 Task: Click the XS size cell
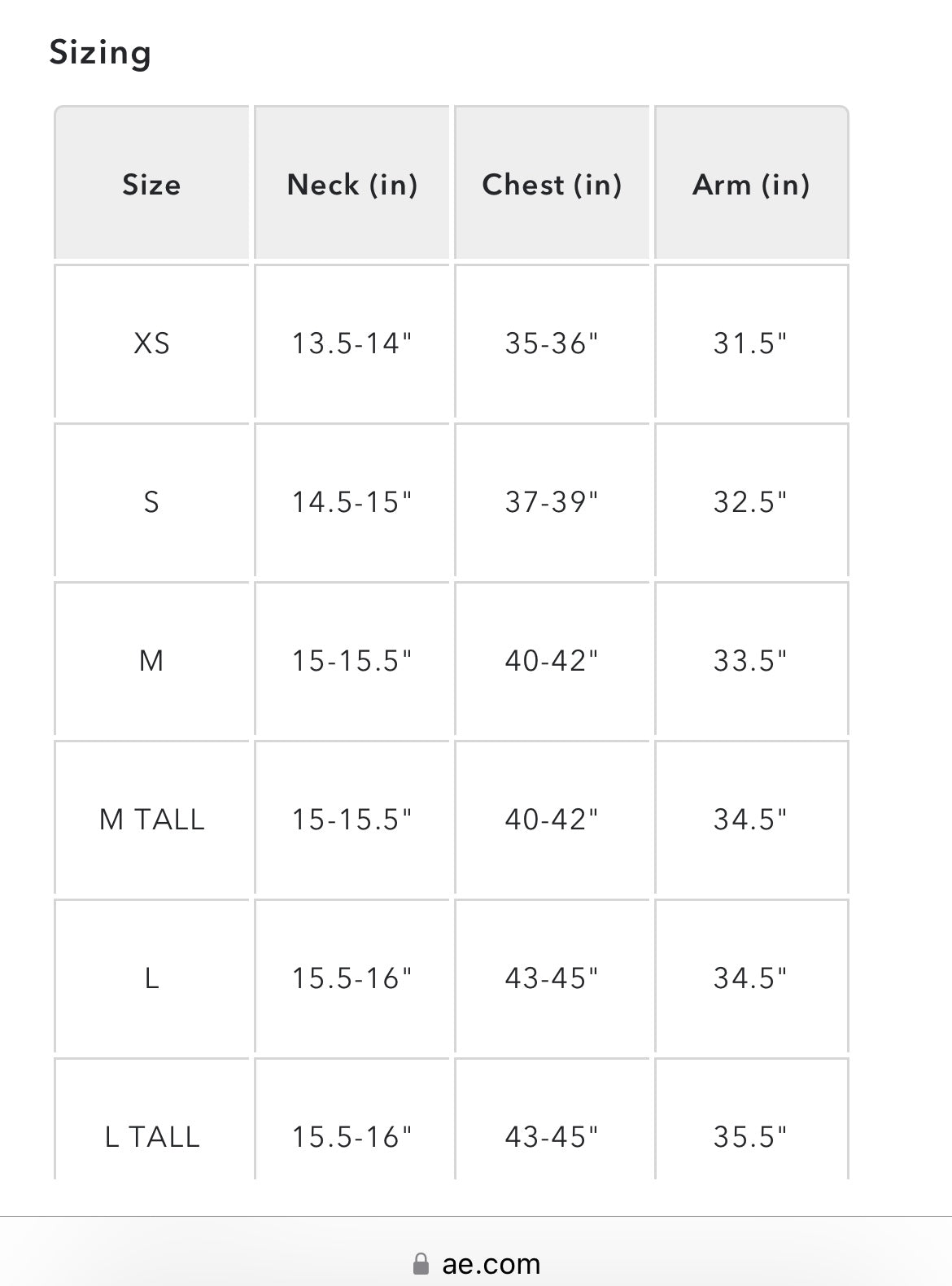coord(151,343)
